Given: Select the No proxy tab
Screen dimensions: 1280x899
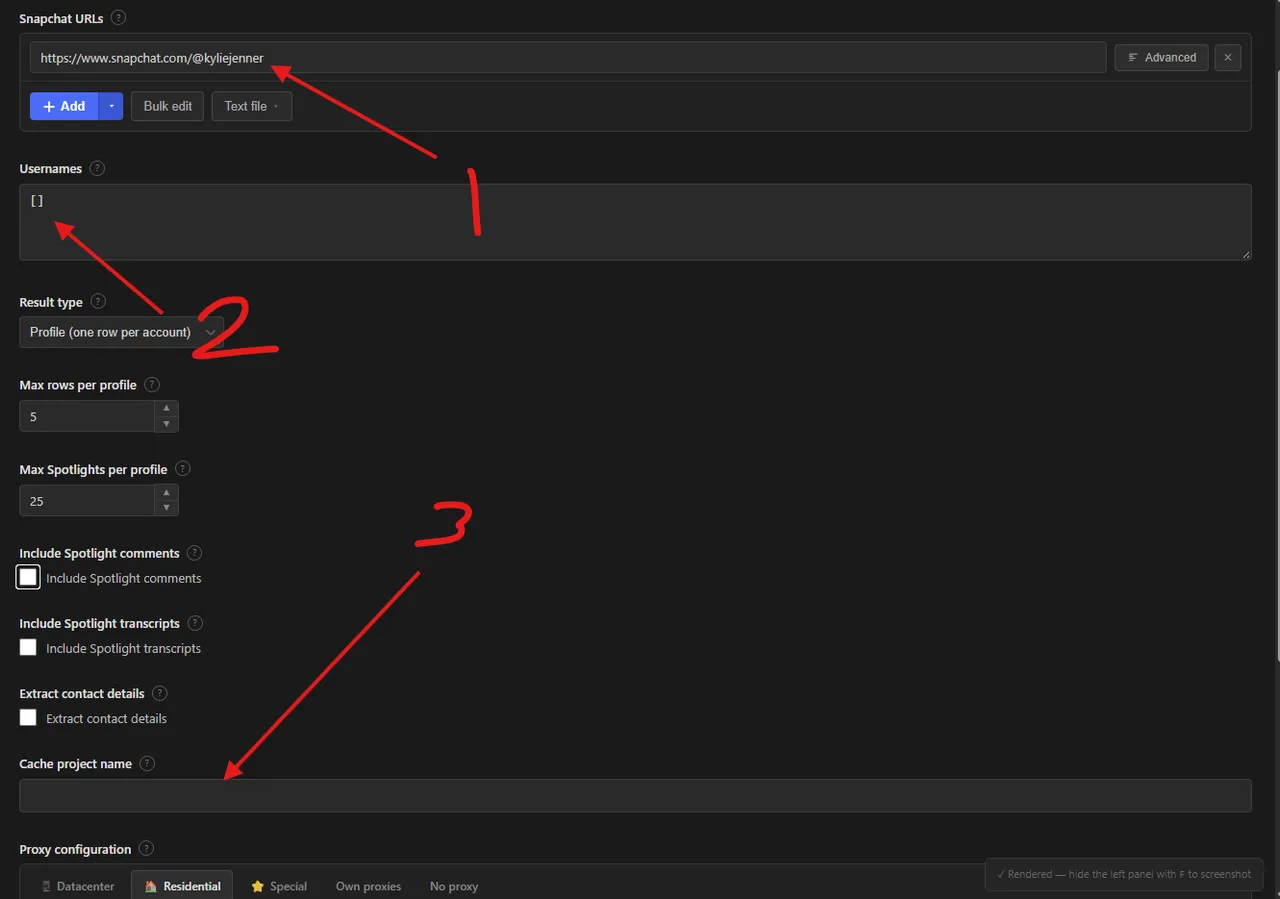Looking at the screenshot, I should tap(454, 886).
